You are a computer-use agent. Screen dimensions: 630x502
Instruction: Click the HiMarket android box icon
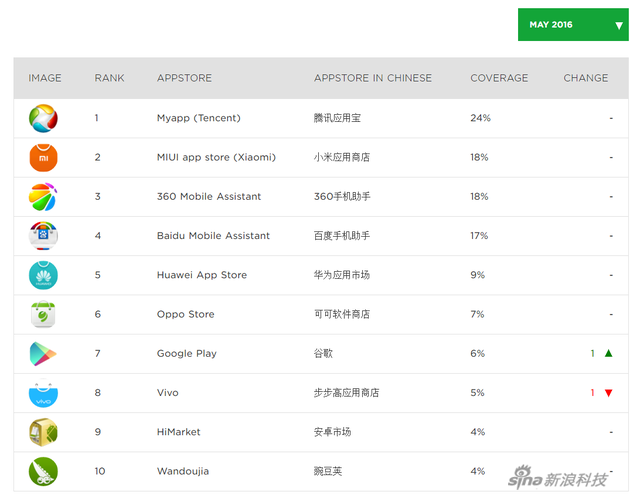click(43, 432)
